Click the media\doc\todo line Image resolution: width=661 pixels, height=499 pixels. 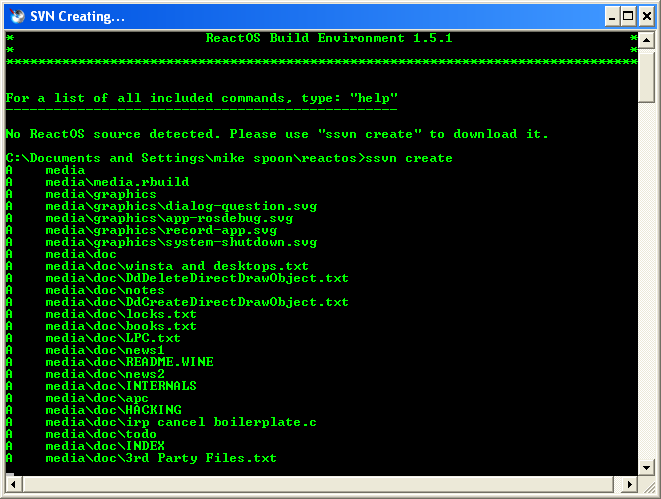click(81, 434)
